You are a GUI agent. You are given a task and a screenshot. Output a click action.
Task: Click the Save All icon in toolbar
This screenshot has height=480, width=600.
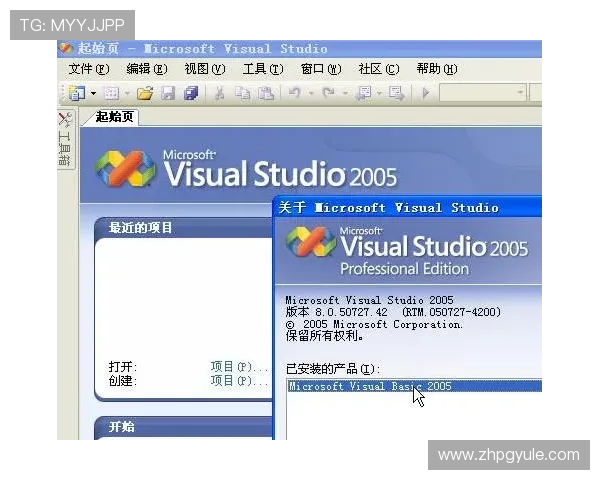(189, 93)
